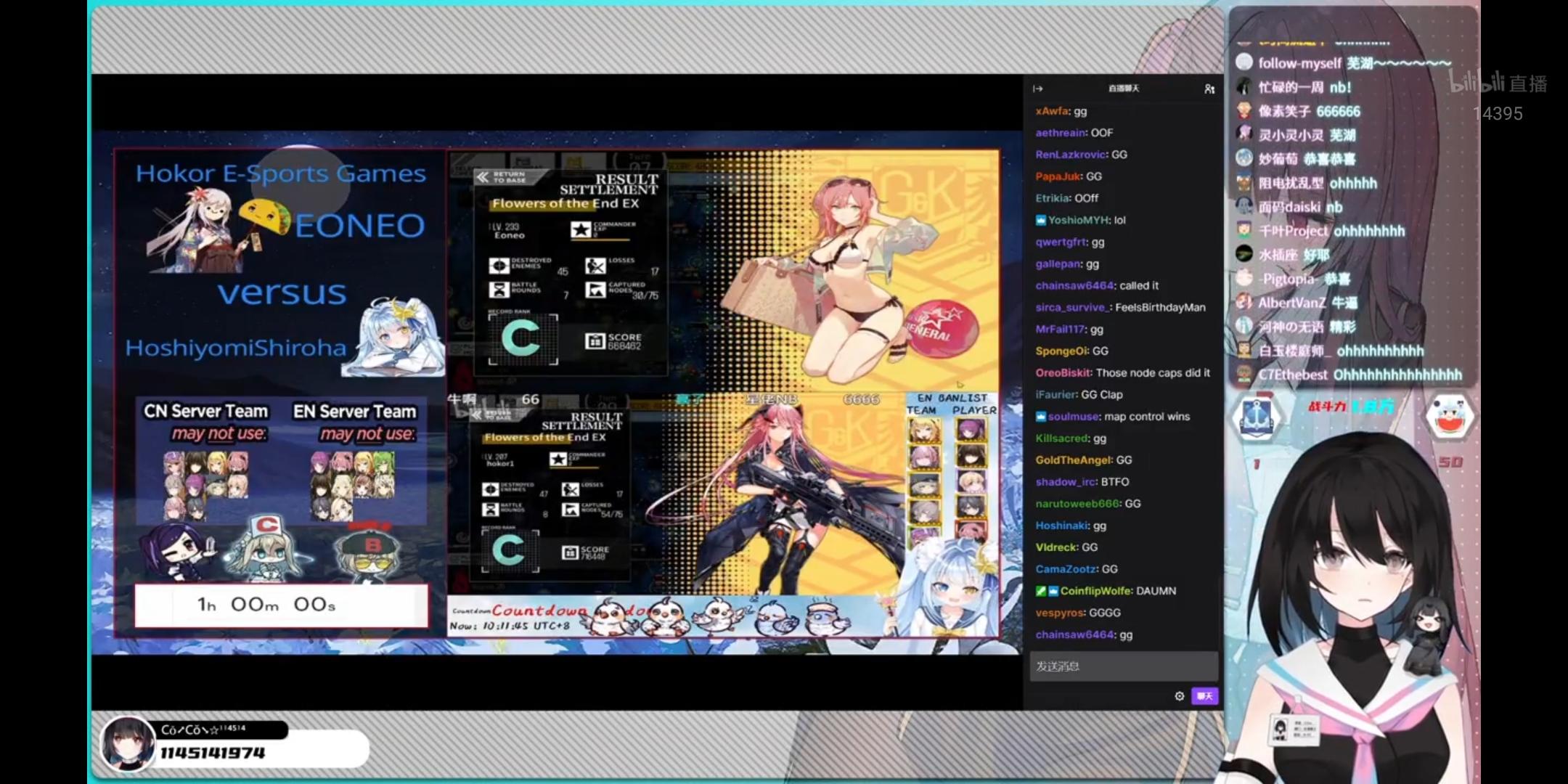The height and width of the screenshot is (784, 1568).
Task: Open 水插座's avatar icon
Action: (1244, 254)
